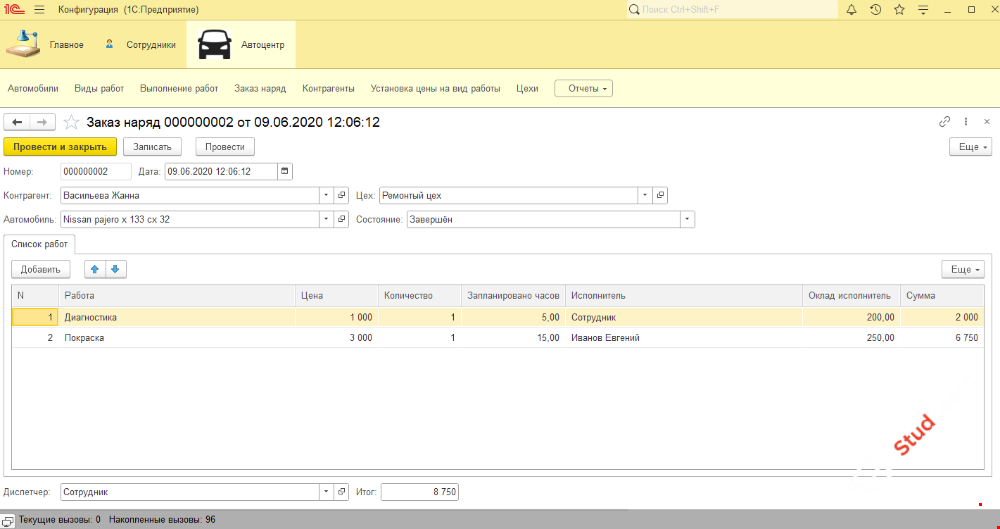Viewport: 1000px width, 529px height.
Task: Expand the Цех dropdown arrow
Action: [x=645, y=195]
